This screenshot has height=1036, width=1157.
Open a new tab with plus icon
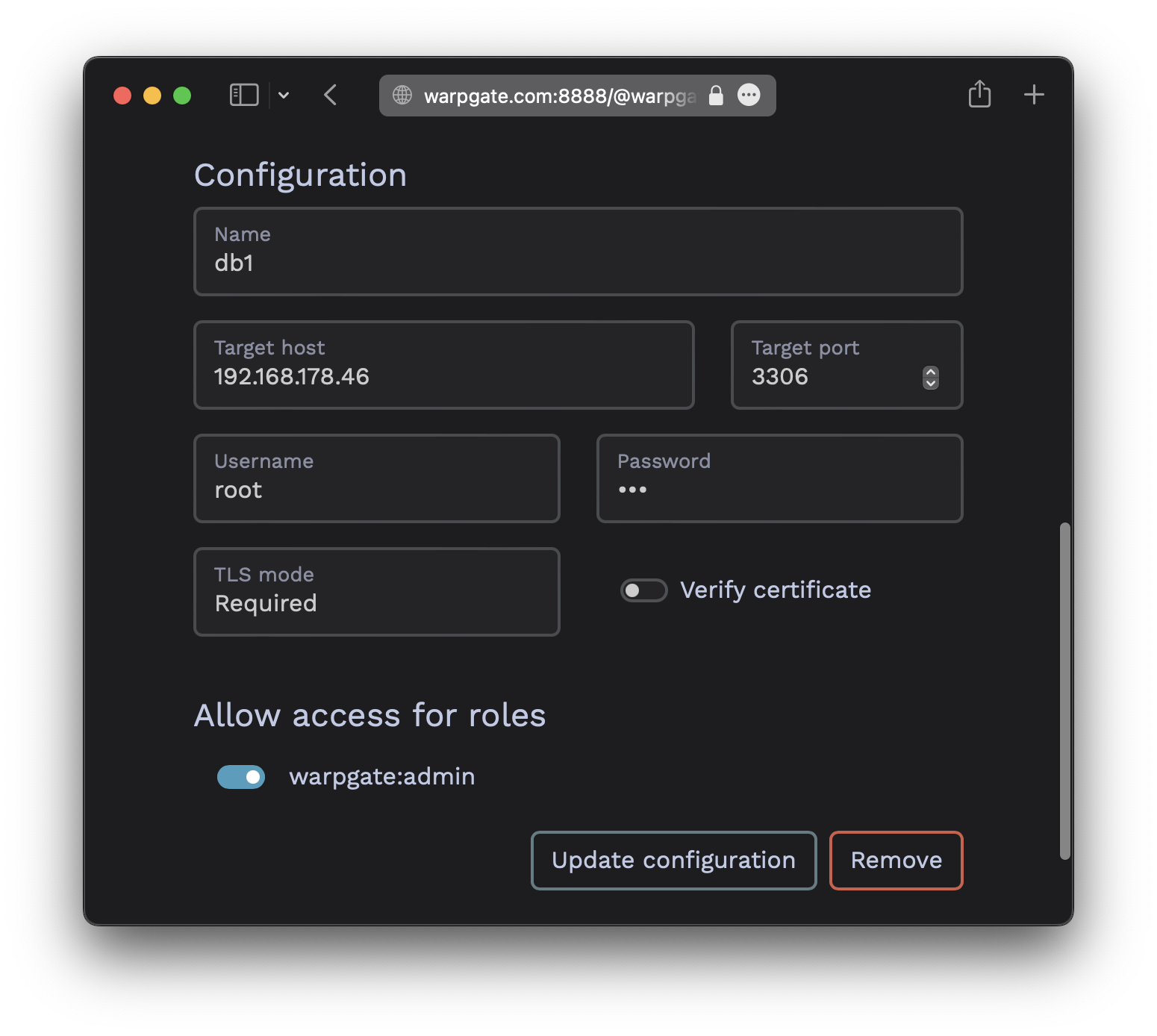tap(1034, 95)
